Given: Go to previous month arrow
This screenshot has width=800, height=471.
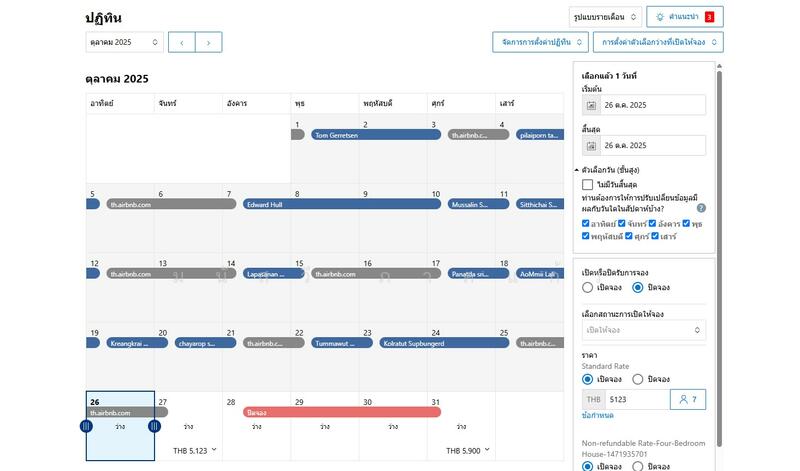Looking at the screenshot, I should 181,42.
